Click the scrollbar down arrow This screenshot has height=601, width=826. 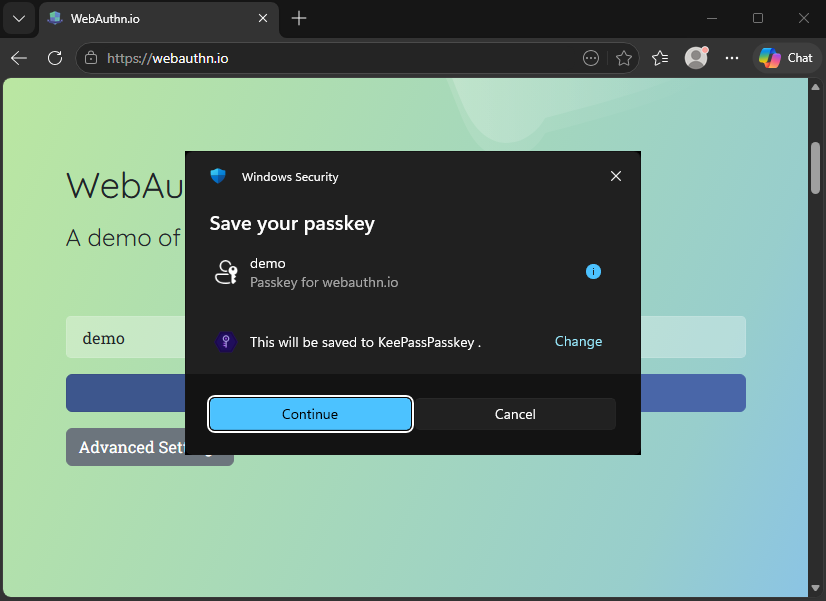pos(815,588)
